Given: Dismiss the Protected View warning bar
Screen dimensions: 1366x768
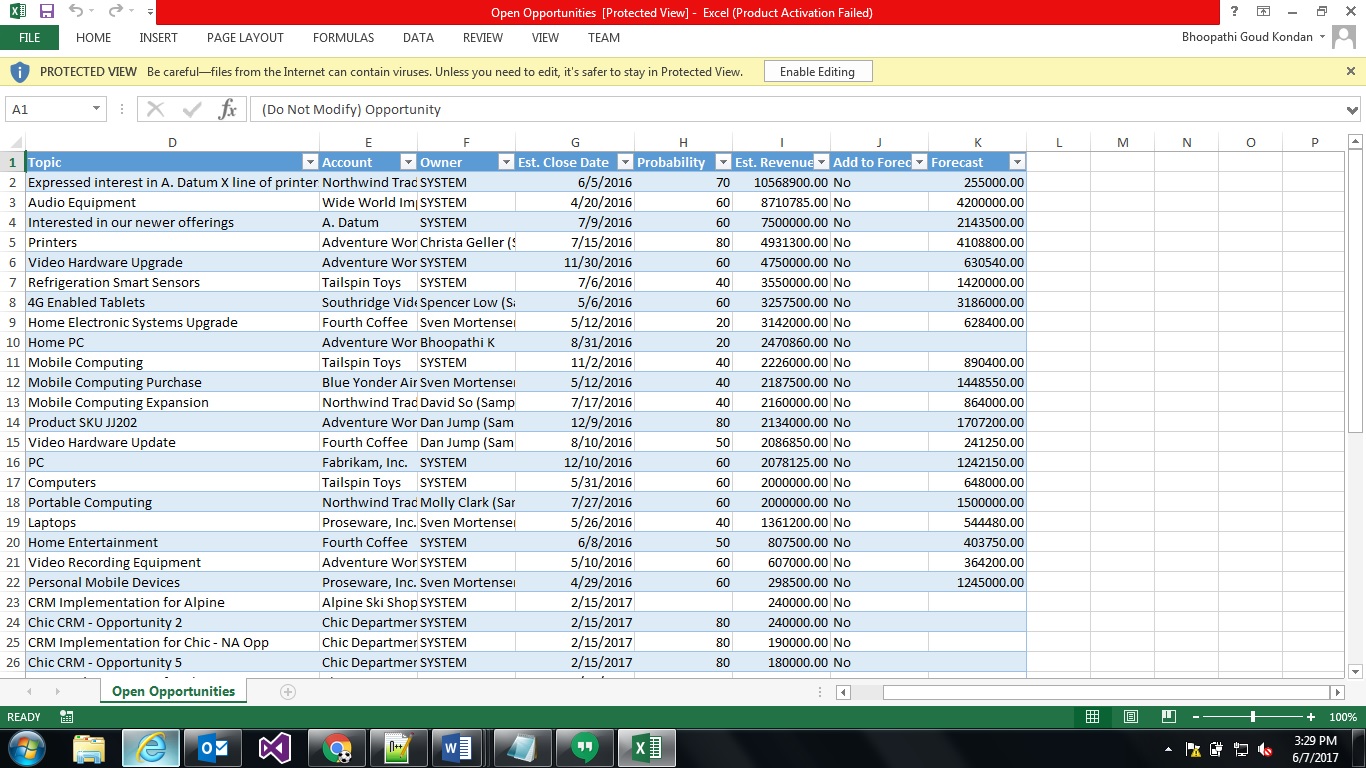Looking at the screenshot, I should tap(1351, 71).
